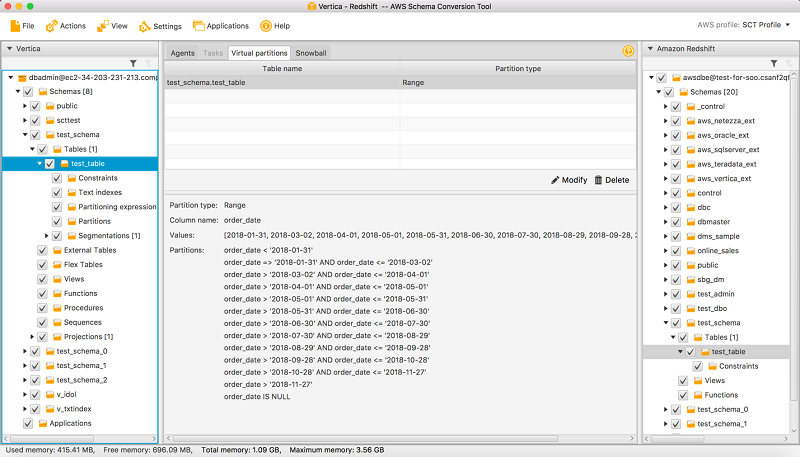The width and height of the screenshot is (800, 457).
Task: Click the Vertica Schemas [8] folder icon
Action: (43, 92)
